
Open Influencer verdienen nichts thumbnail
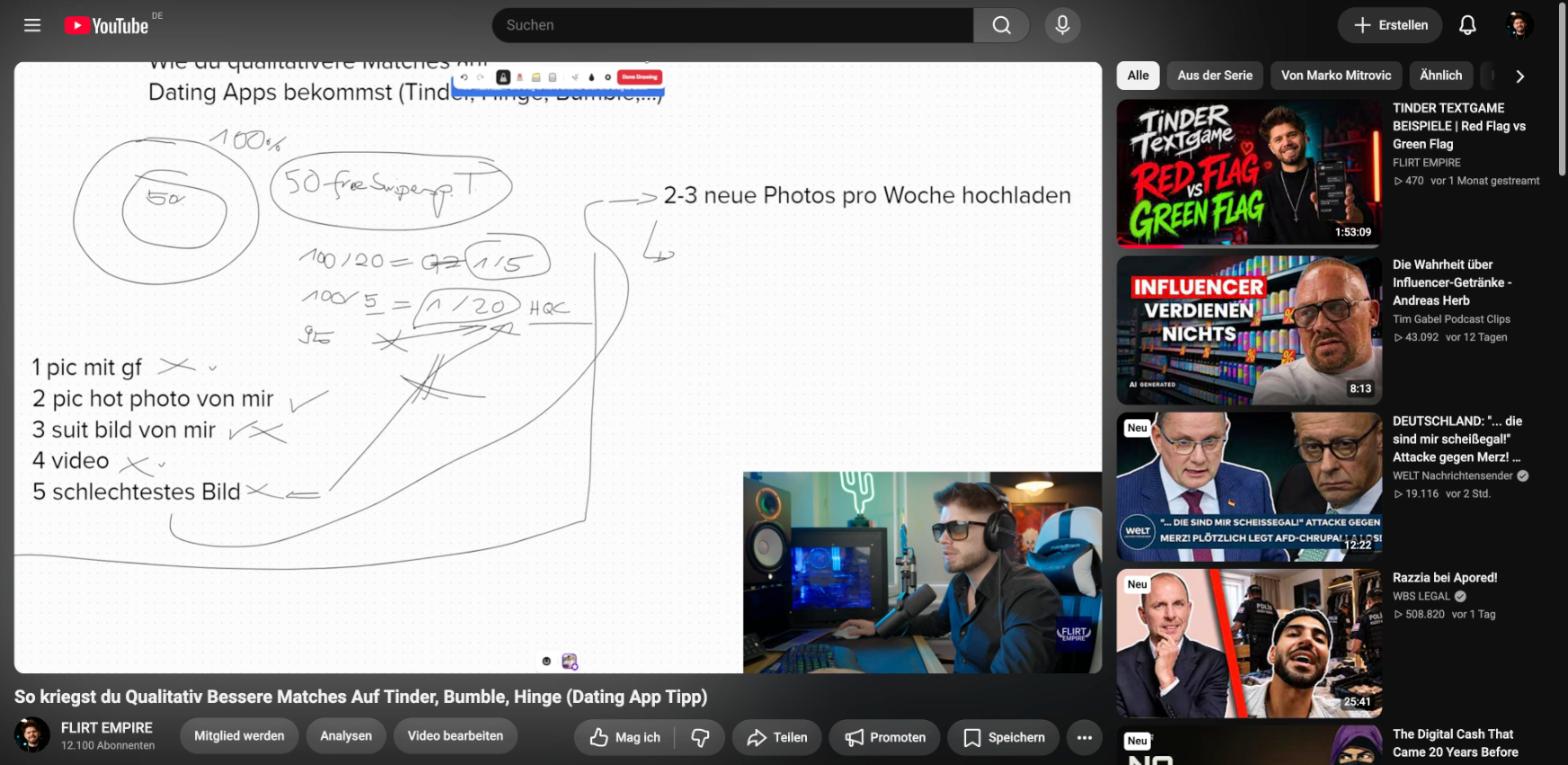1249,330
